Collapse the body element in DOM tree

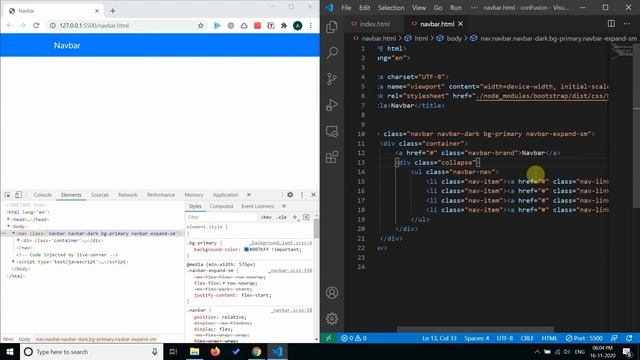pos(8,226)
